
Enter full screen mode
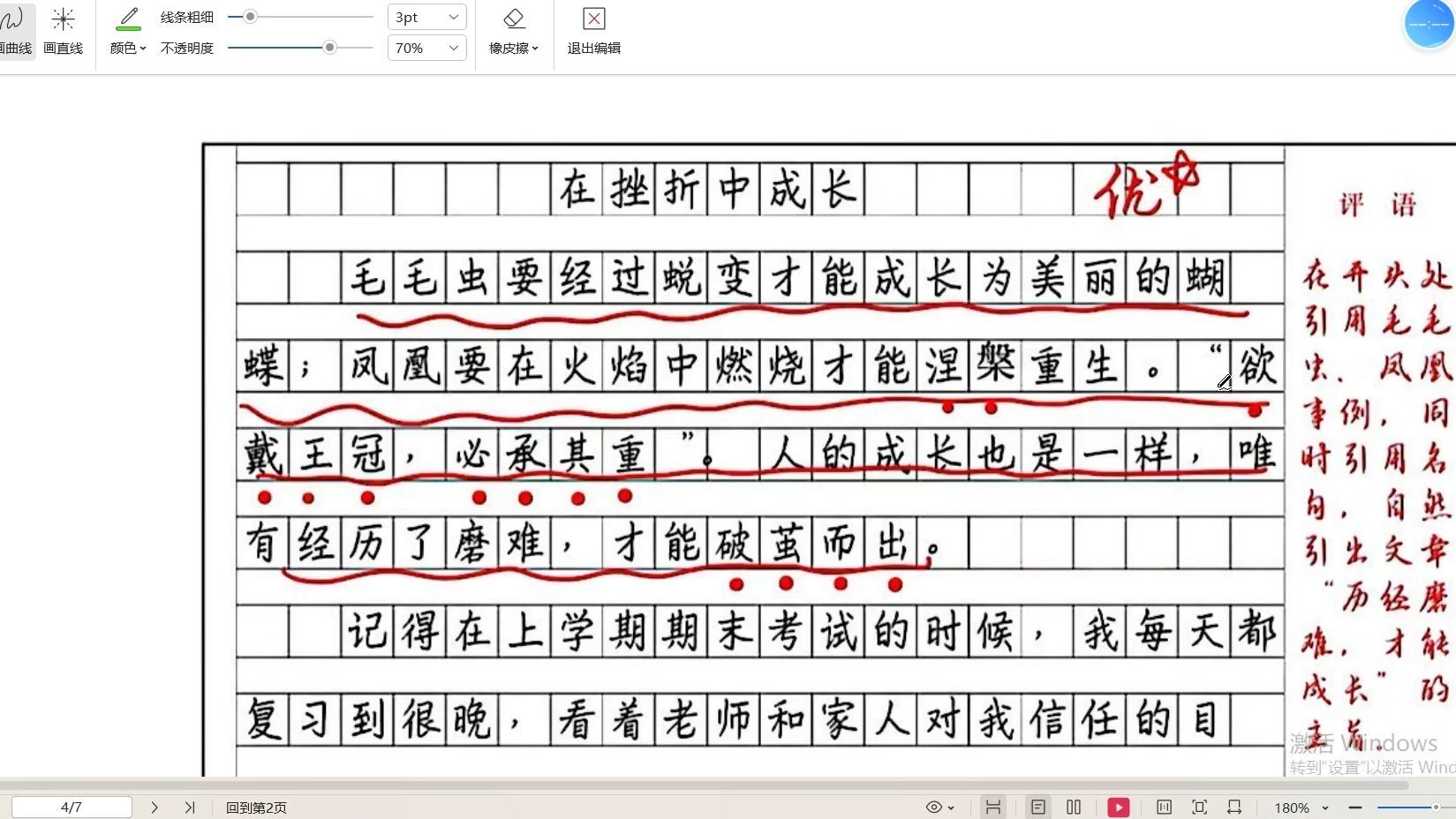[1199, 807]
